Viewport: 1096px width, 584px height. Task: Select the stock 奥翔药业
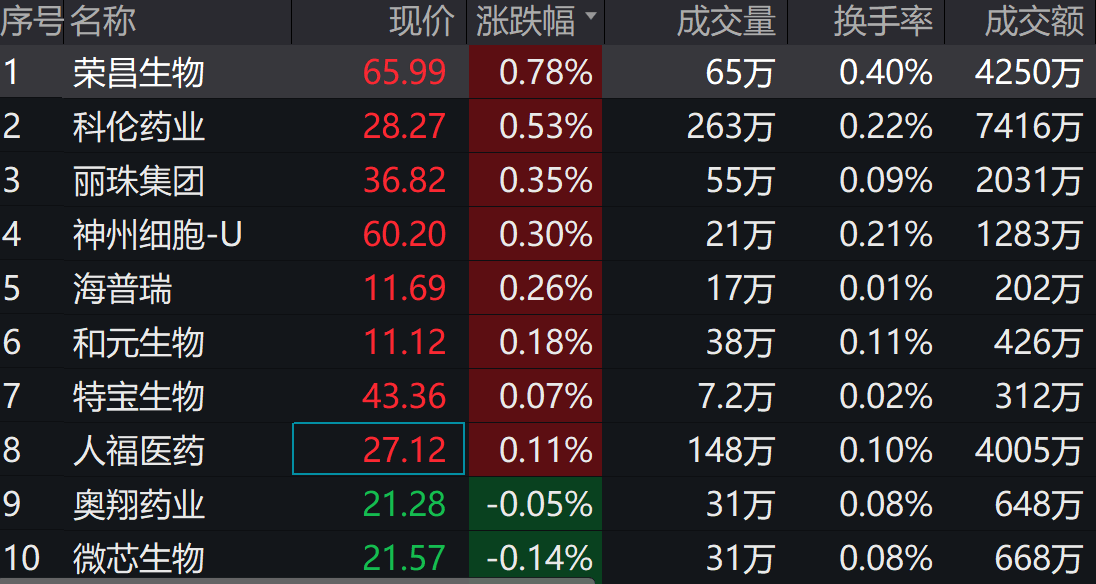click(139, 504)
